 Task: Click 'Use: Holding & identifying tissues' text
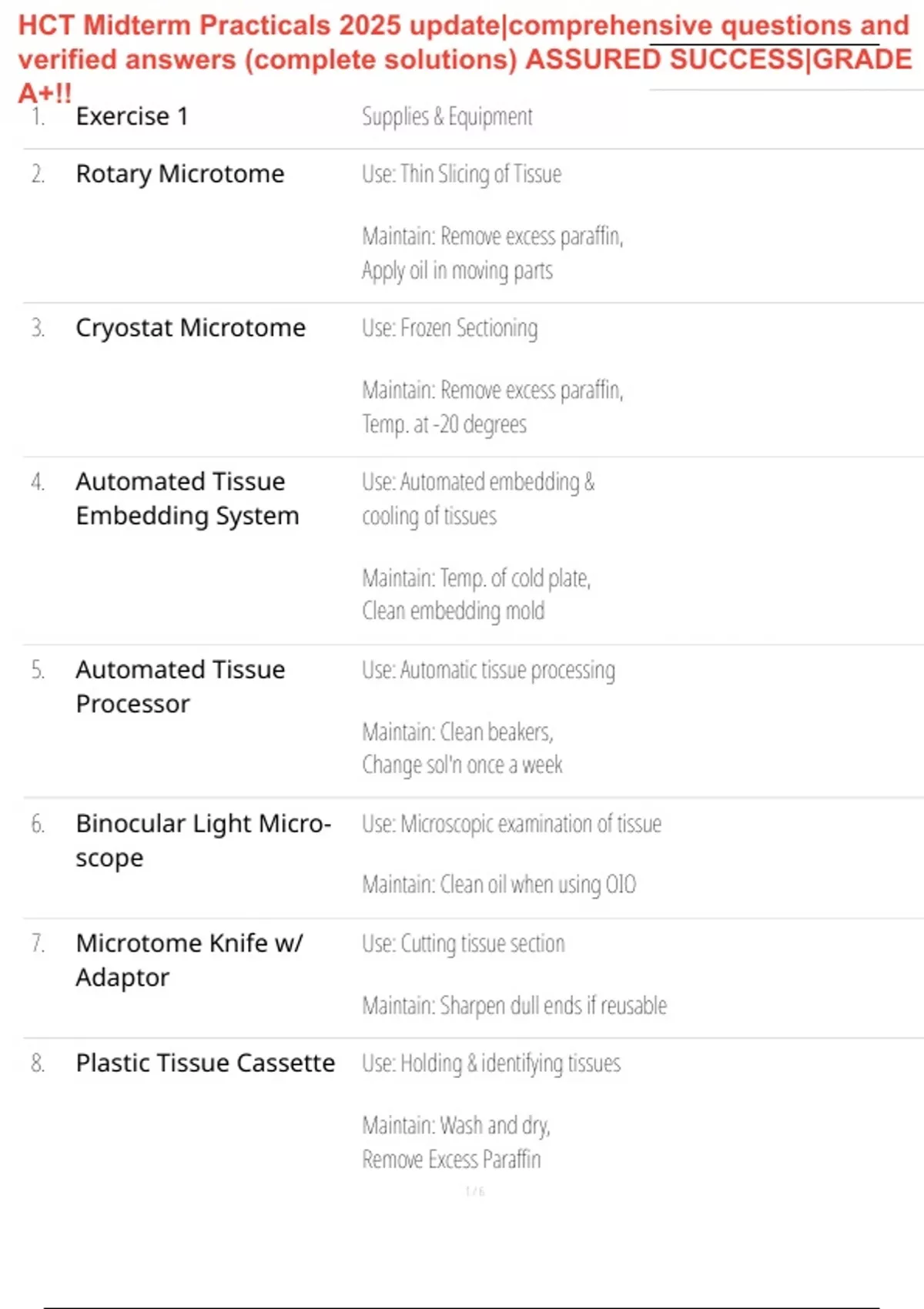(x=491, y=1063)
